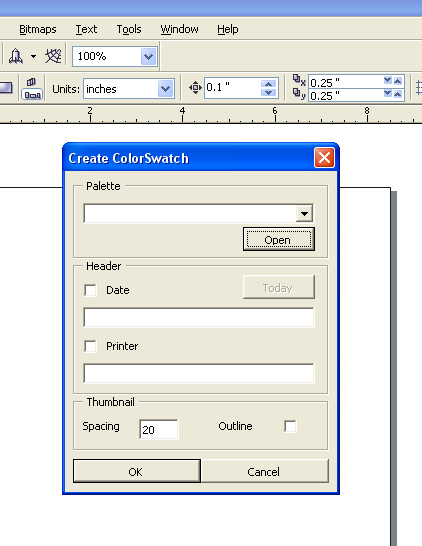
Task: Click the partially visible landscape page icon
Action: point(6,88)
